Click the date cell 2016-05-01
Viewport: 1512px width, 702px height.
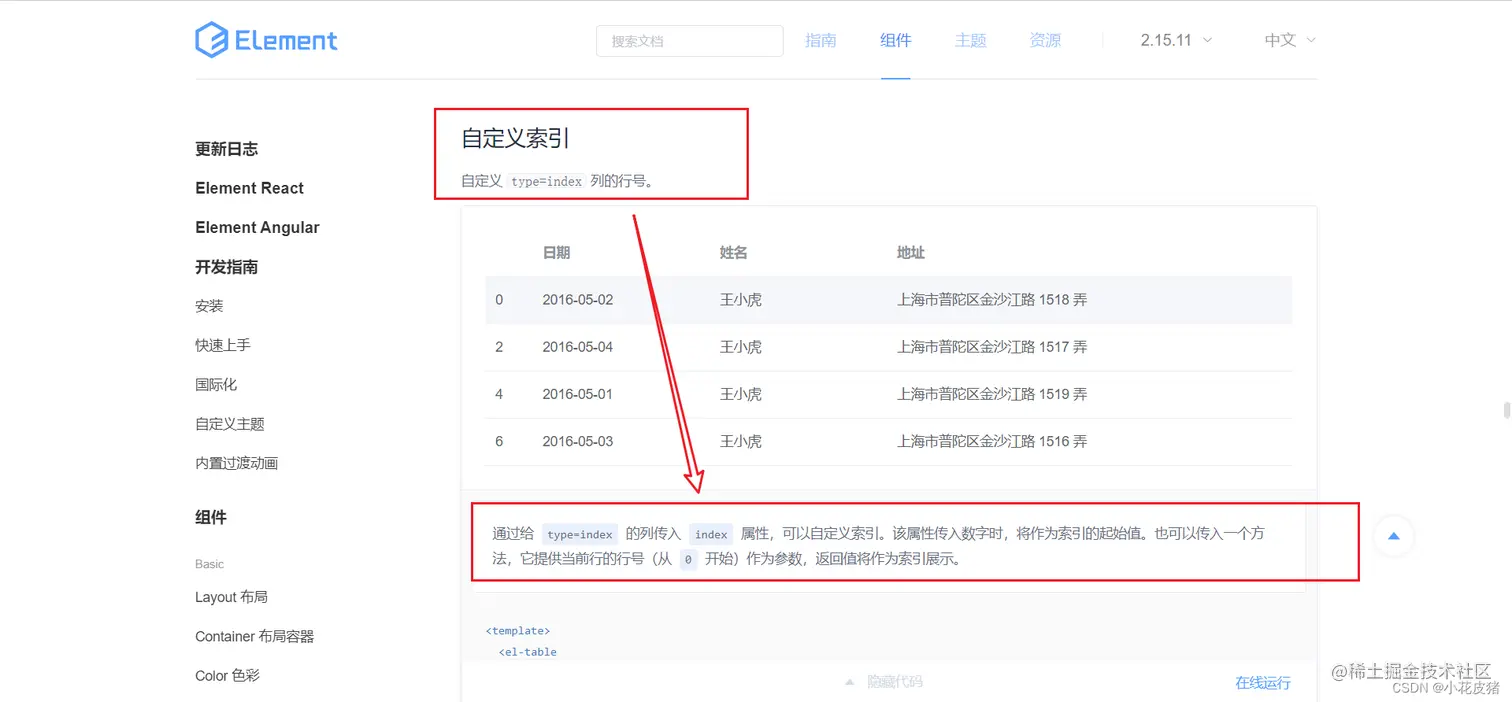coord(577,394)
